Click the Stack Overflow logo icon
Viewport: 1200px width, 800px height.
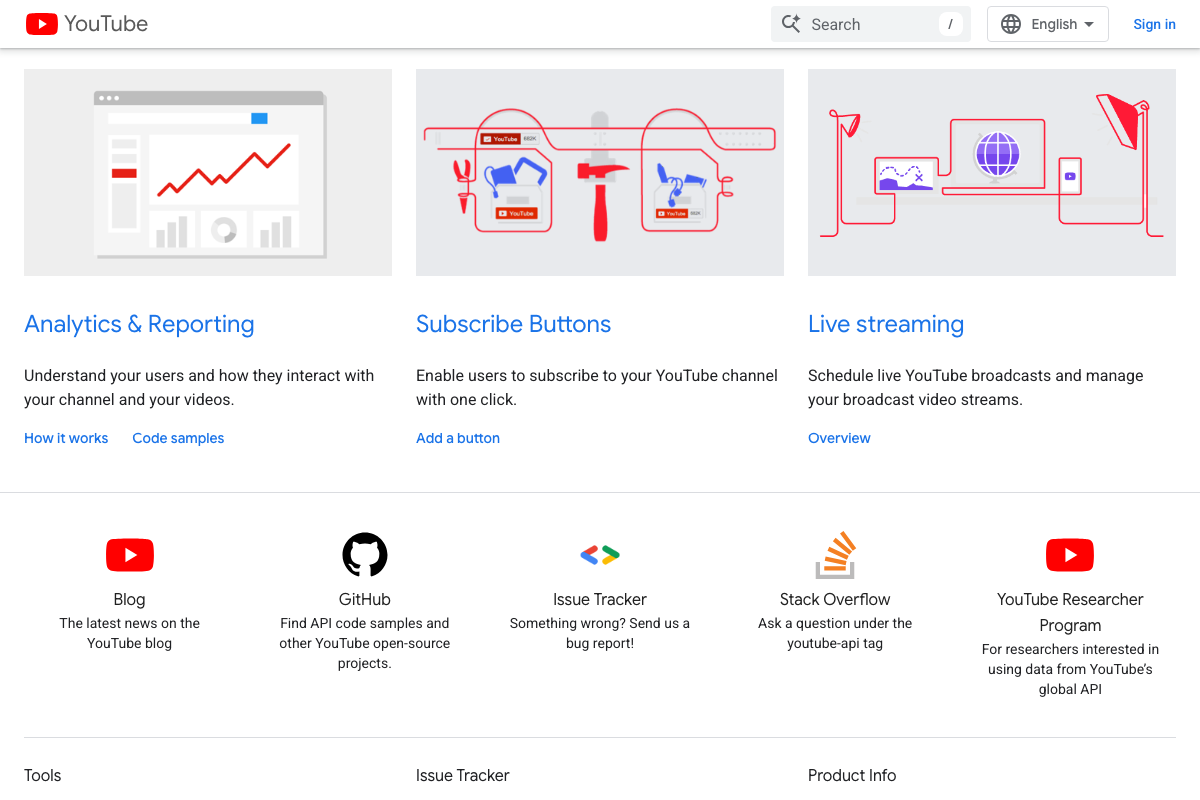point(835,555)
